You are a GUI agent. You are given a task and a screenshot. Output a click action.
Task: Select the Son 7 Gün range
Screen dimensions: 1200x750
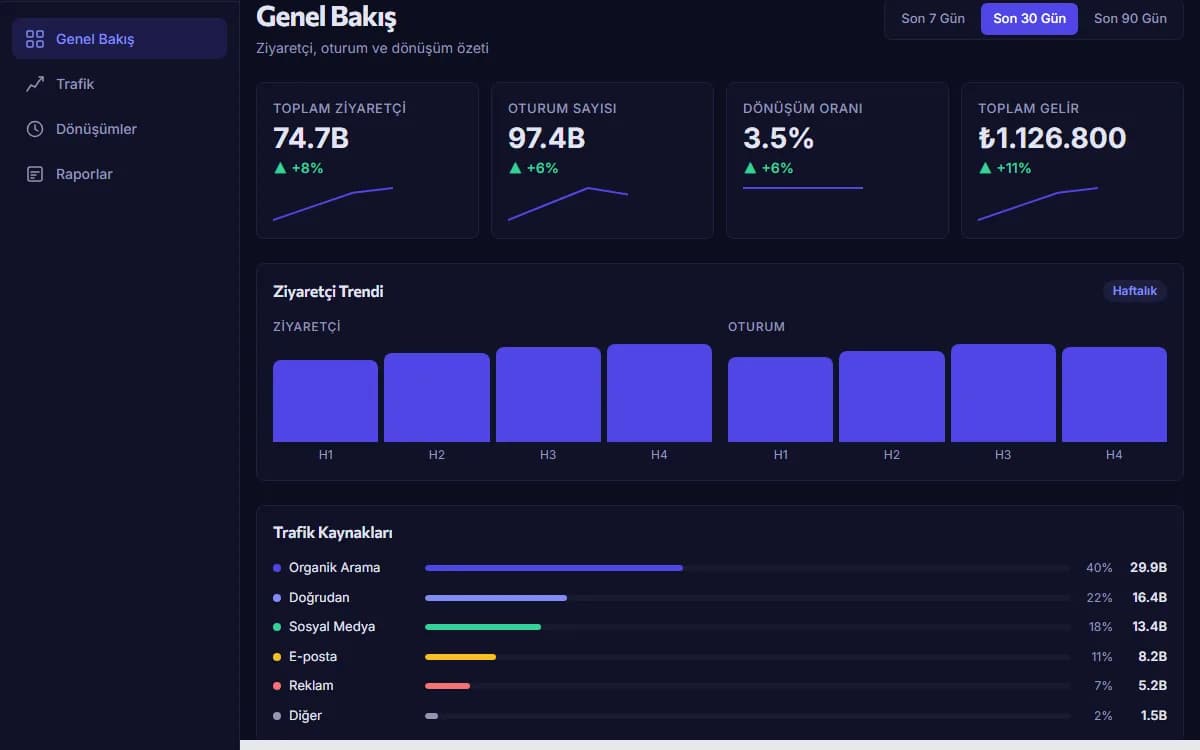tap(933, 18)
